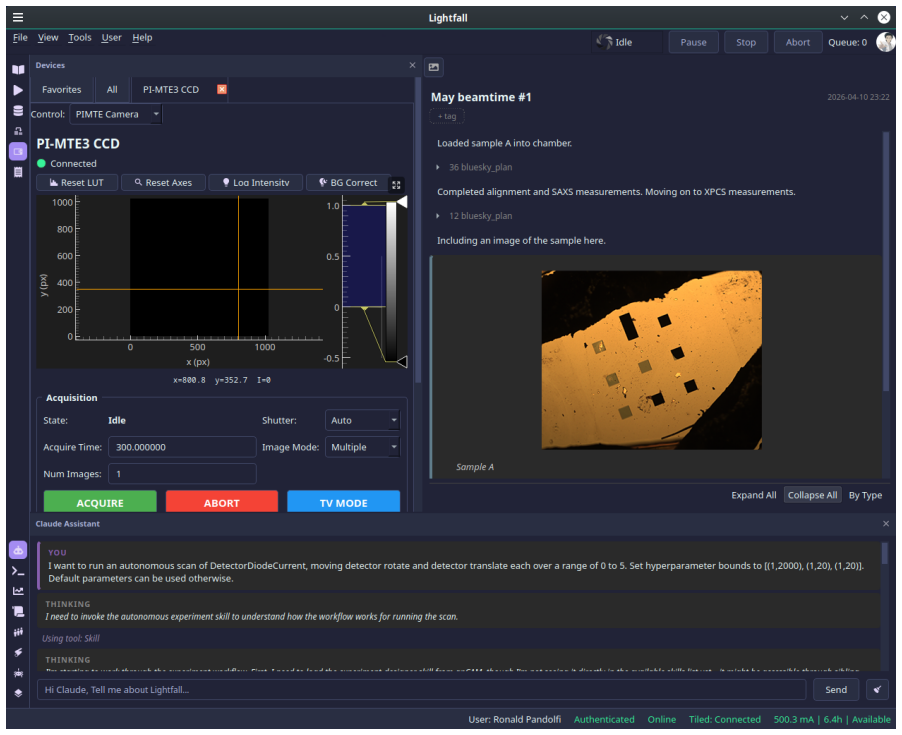The width and height of the screenshot is (902, 735).
Task: Open the View menu
Action: [48, 37]
